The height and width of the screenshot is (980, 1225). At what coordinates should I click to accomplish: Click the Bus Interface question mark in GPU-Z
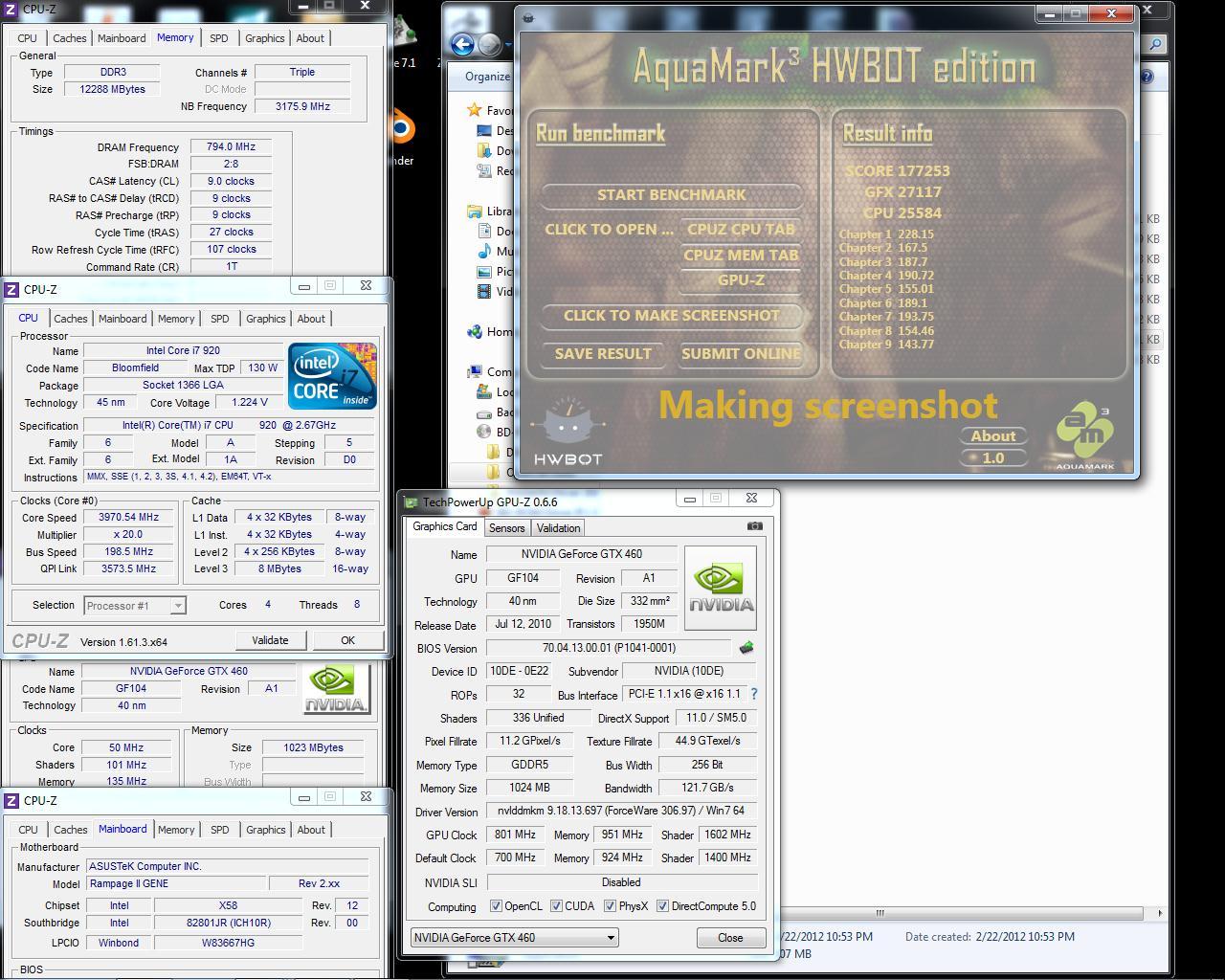[x=753, y=694]
